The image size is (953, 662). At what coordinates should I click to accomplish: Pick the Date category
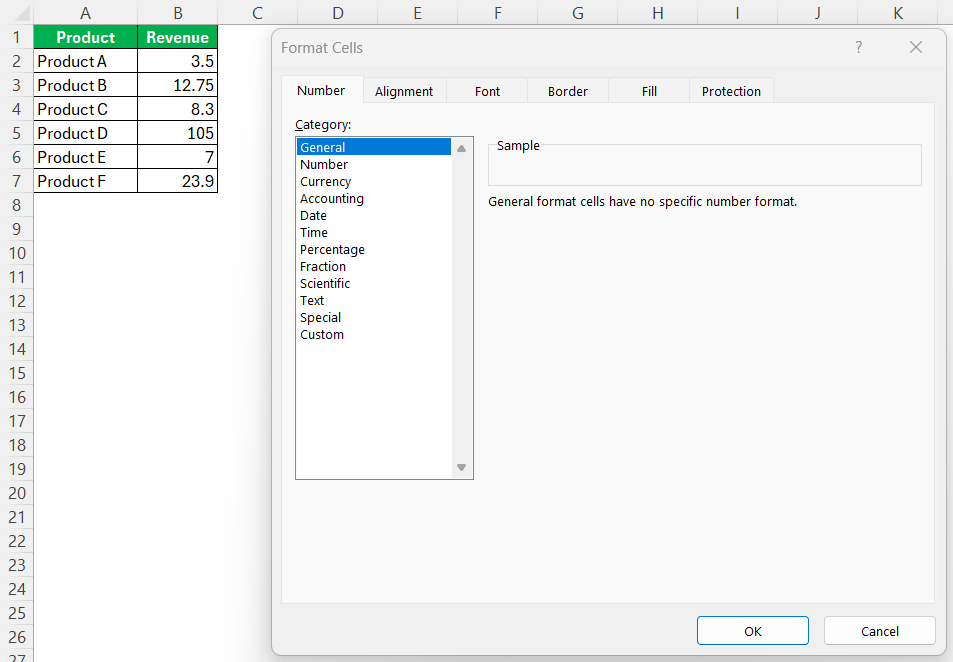click(374, 215)
